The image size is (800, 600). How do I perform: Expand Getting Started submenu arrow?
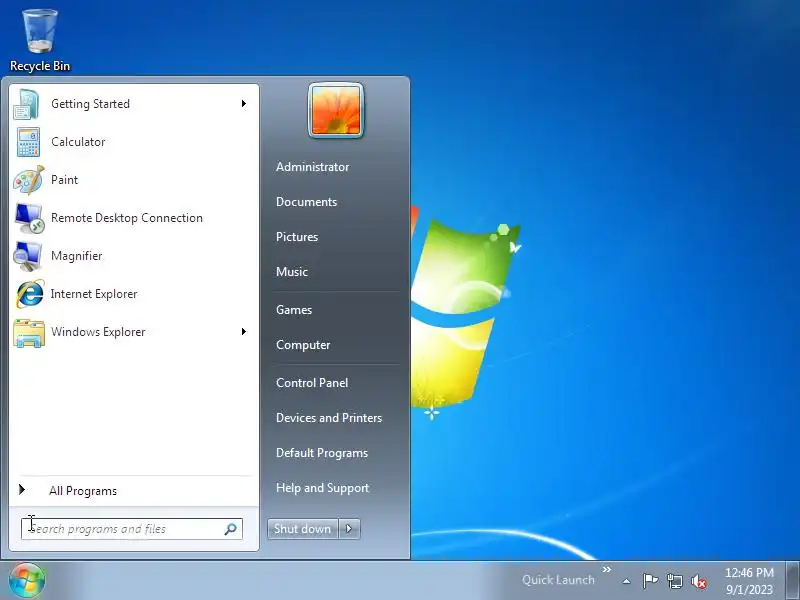click(x=244, y=104)
